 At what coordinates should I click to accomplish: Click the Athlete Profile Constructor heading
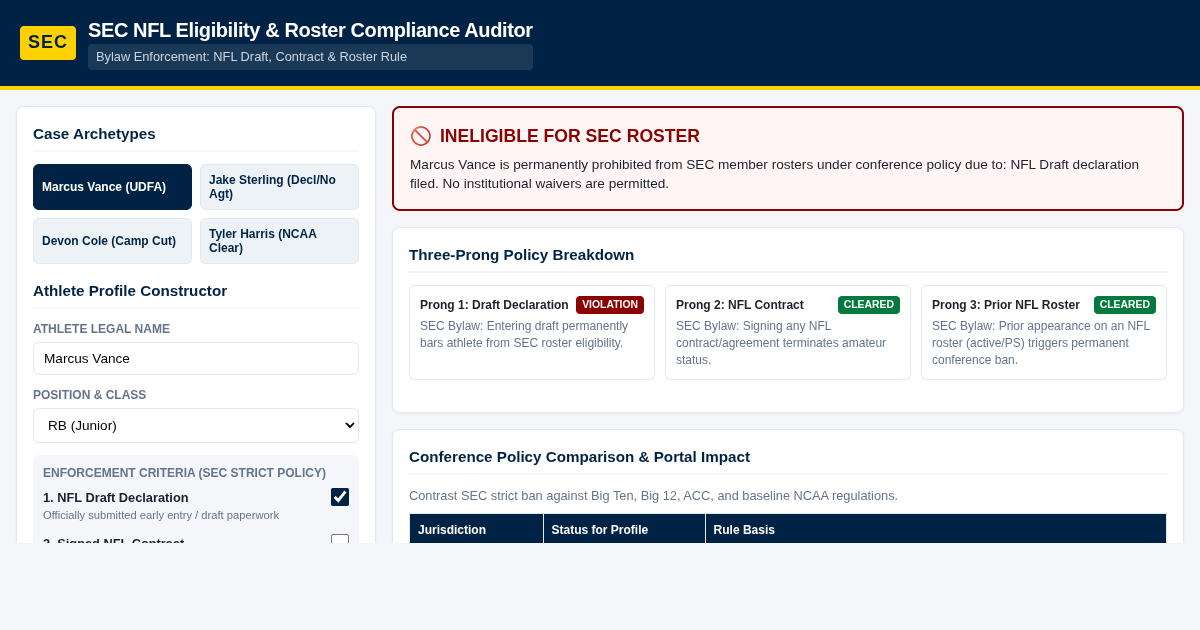click(130, 291)
